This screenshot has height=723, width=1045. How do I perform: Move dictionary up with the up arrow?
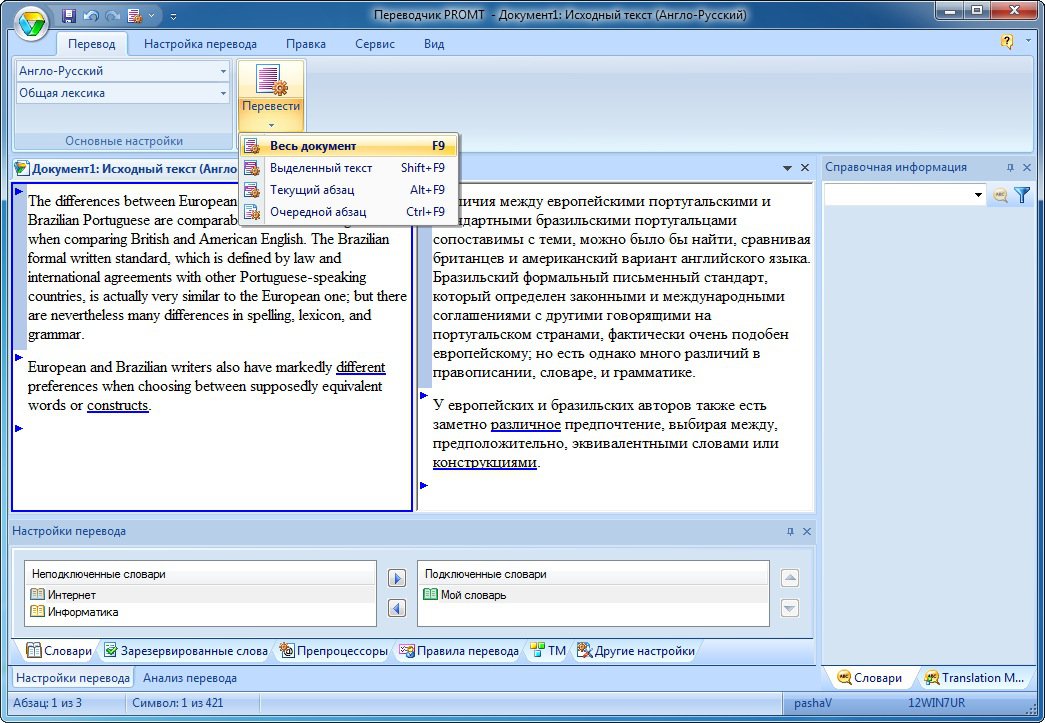coord(790,578)
